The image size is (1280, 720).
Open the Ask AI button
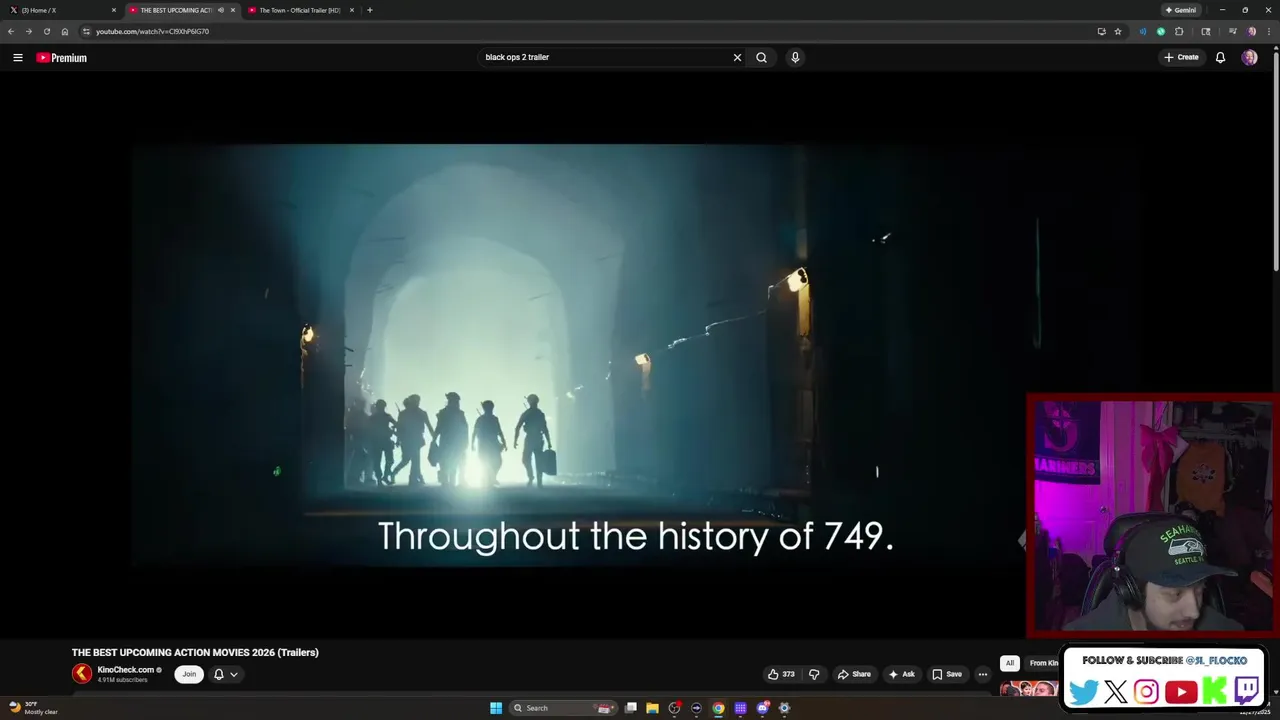click(x=901, y=674)
